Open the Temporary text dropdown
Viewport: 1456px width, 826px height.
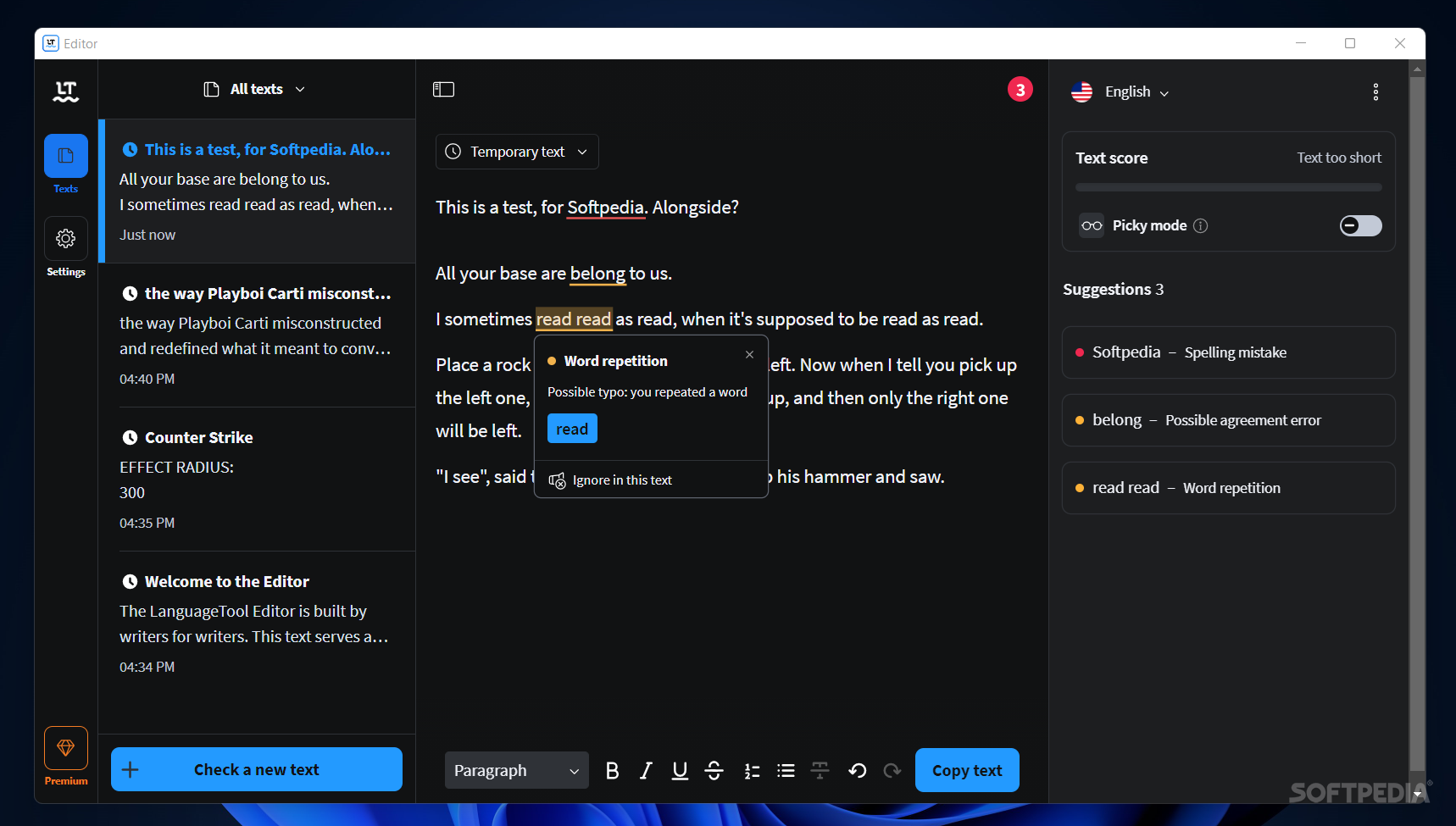pos(517,152)
